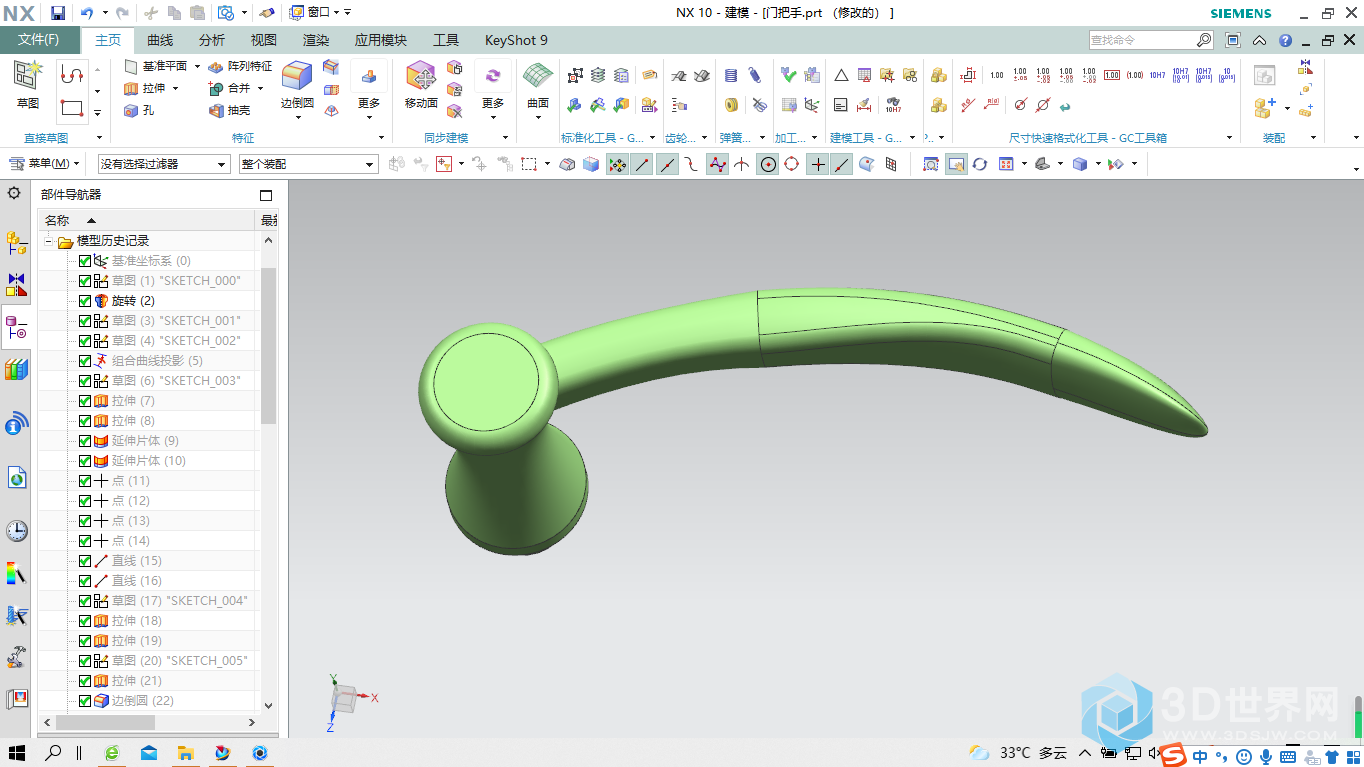Expand the 基准平面 dropdown arrow
The image size is (1364, 767).
(x=197, y=66)
